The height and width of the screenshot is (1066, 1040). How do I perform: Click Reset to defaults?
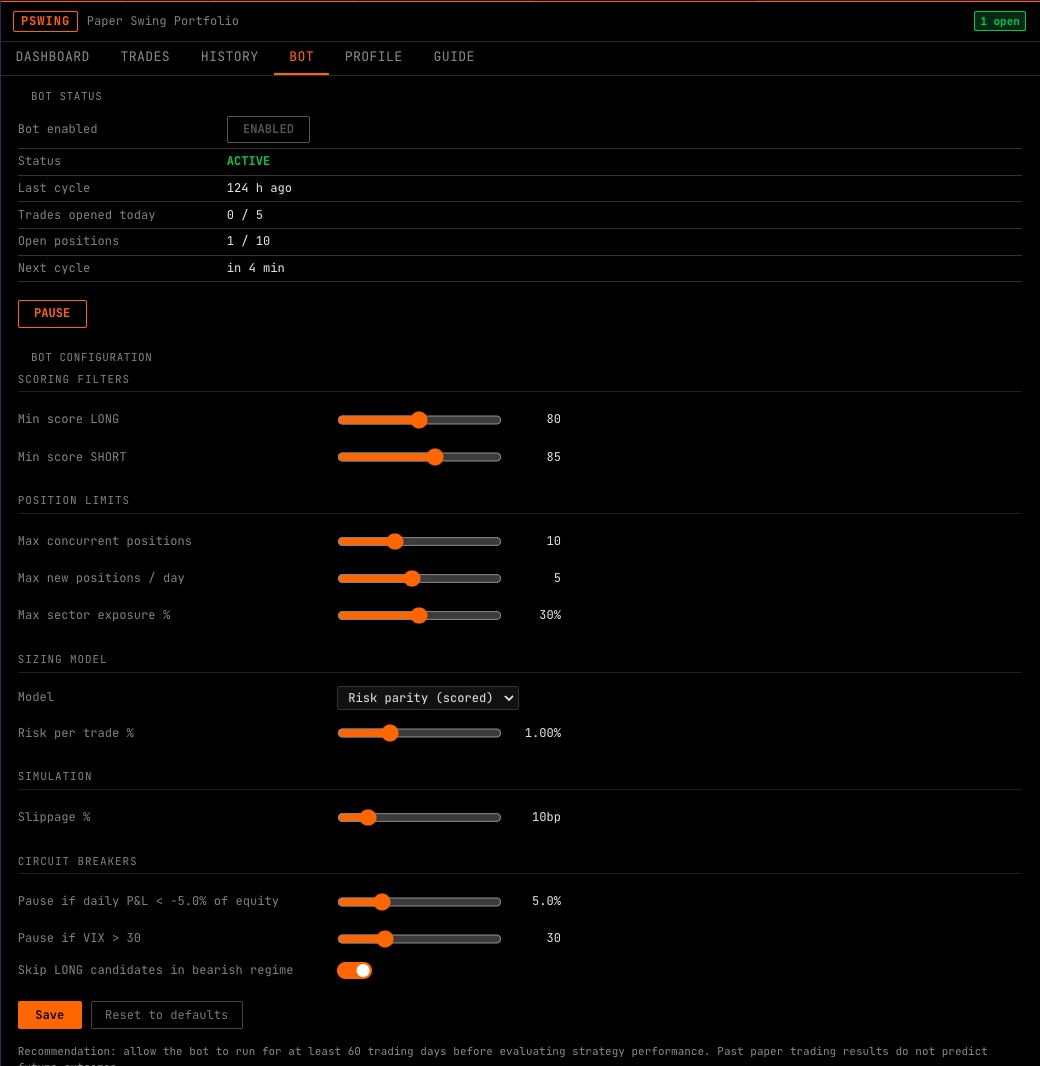(167, 1015)
